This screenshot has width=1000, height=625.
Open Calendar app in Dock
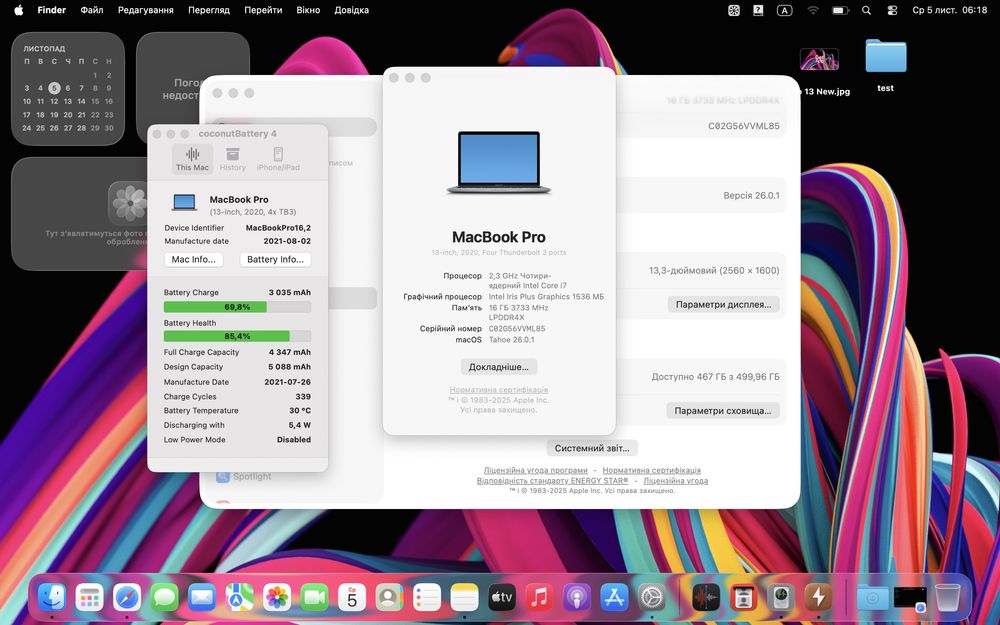352,598
